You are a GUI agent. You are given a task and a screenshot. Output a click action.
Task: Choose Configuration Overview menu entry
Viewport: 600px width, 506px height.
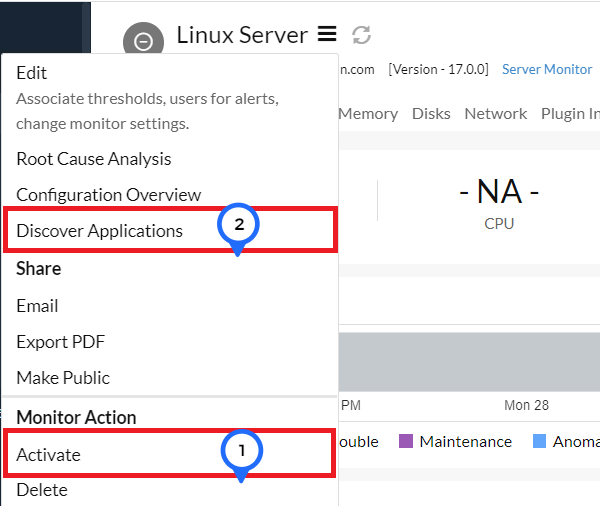point(108,195)
